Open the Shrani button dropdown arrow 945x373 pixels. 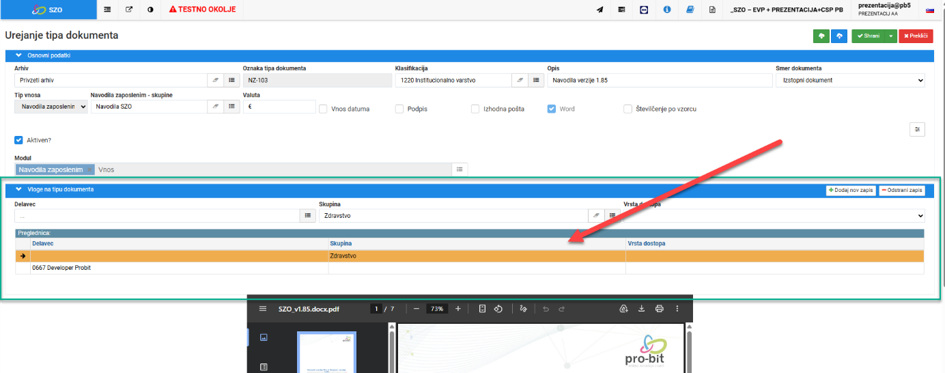tap(891, 36)
